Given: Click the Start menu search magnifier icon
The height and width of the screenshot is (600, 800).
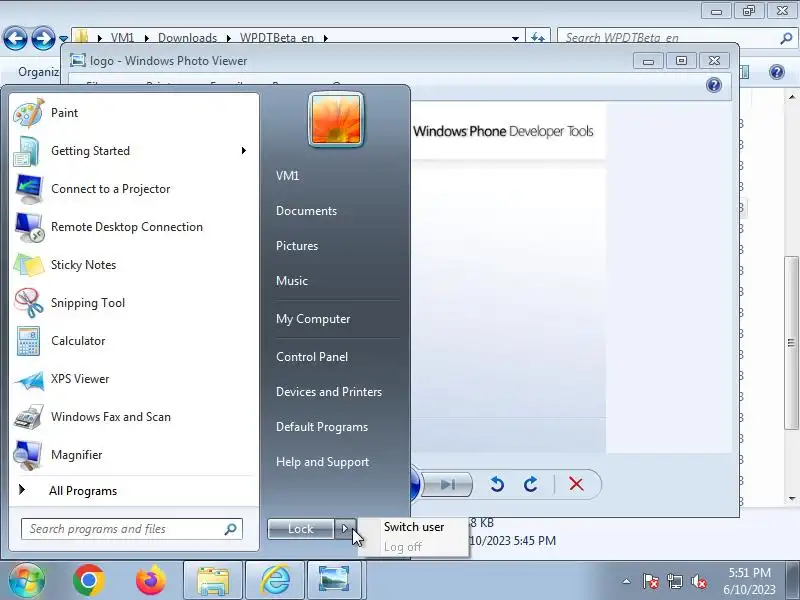Looking at the screenshot, I should click(x=231, y=529).
